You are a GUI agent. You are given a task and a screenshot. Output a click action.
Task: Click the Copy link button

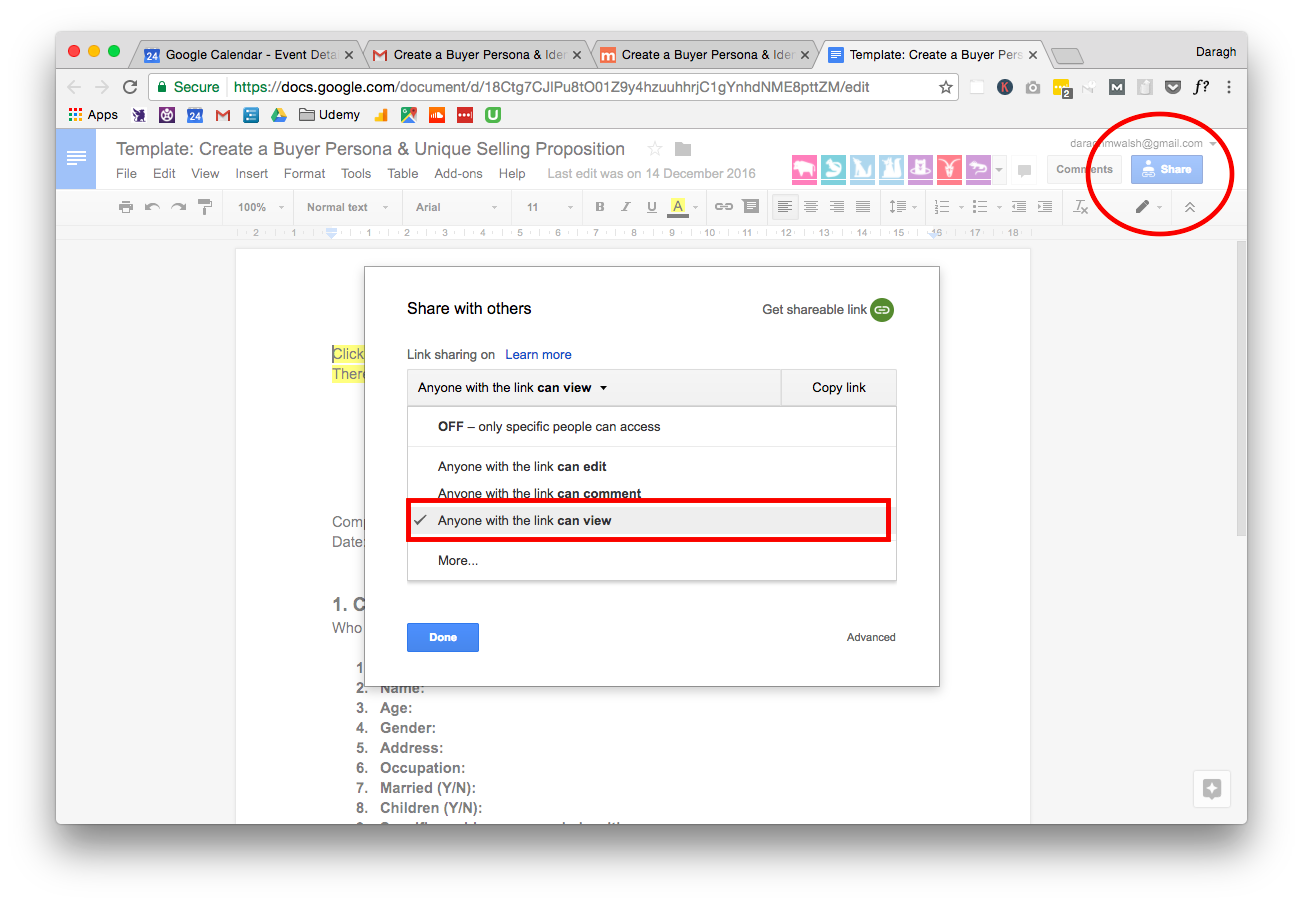pyautogui.click(x=838, y=388)
